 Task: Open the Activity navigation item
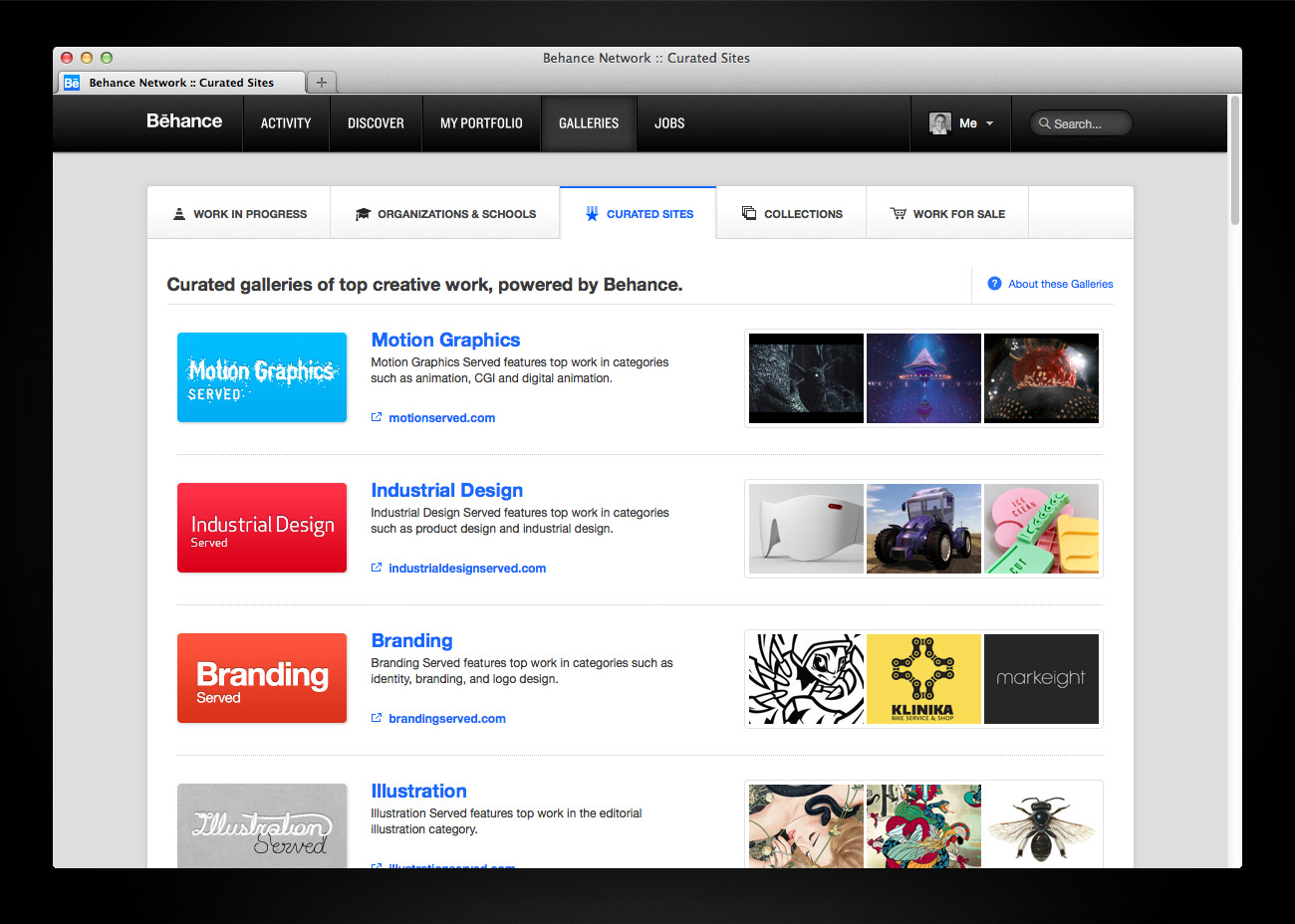tap(286, 123)
